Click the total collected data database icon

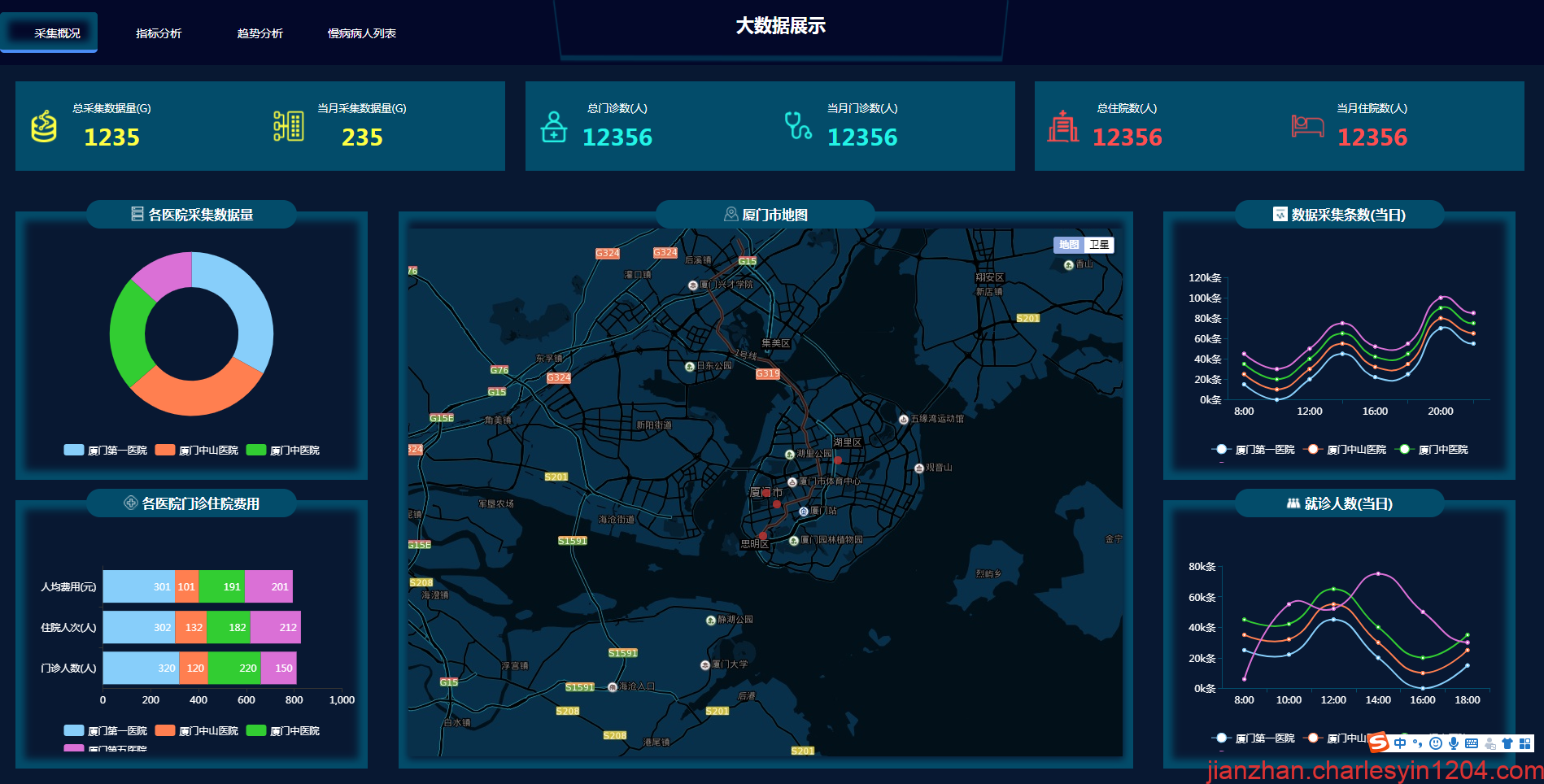click(x=44, y=126)
